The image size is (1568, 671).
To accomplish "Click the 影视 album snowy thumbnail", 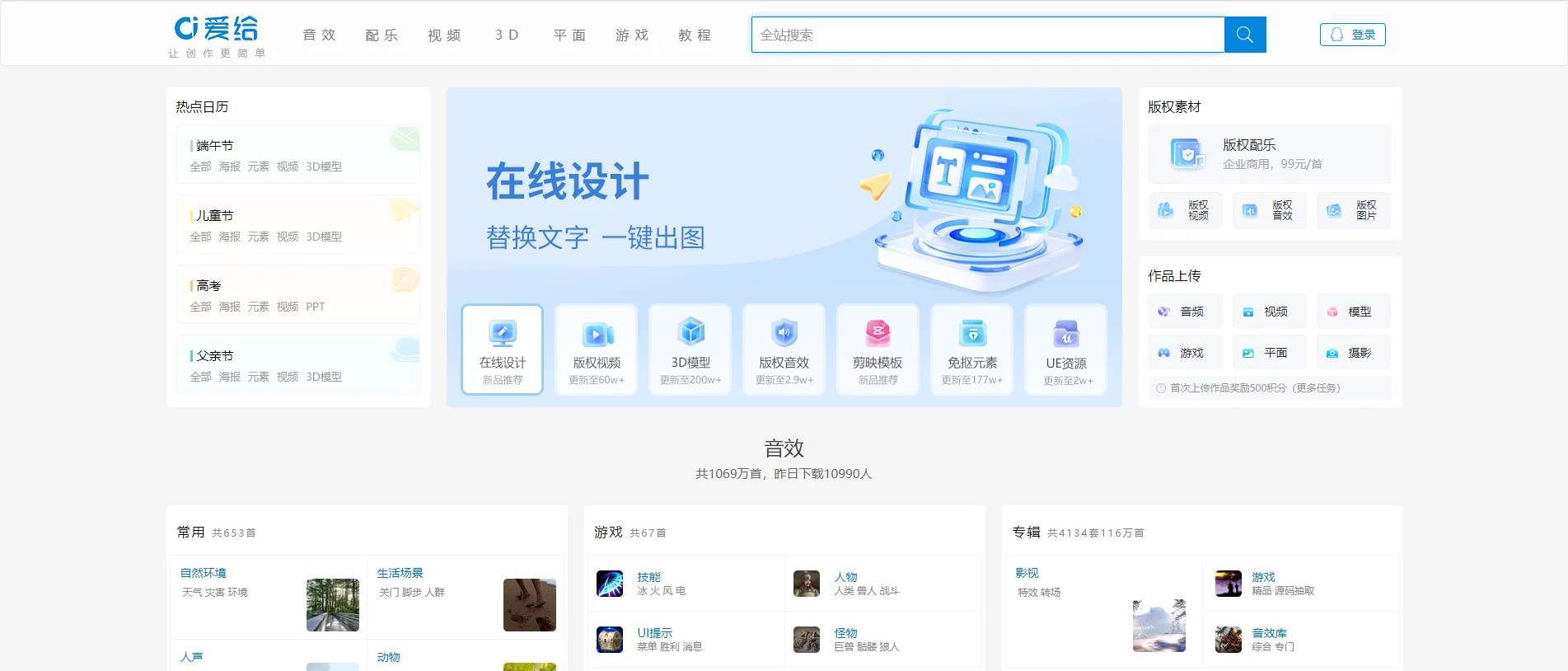I will click(x=1159, y=626).
